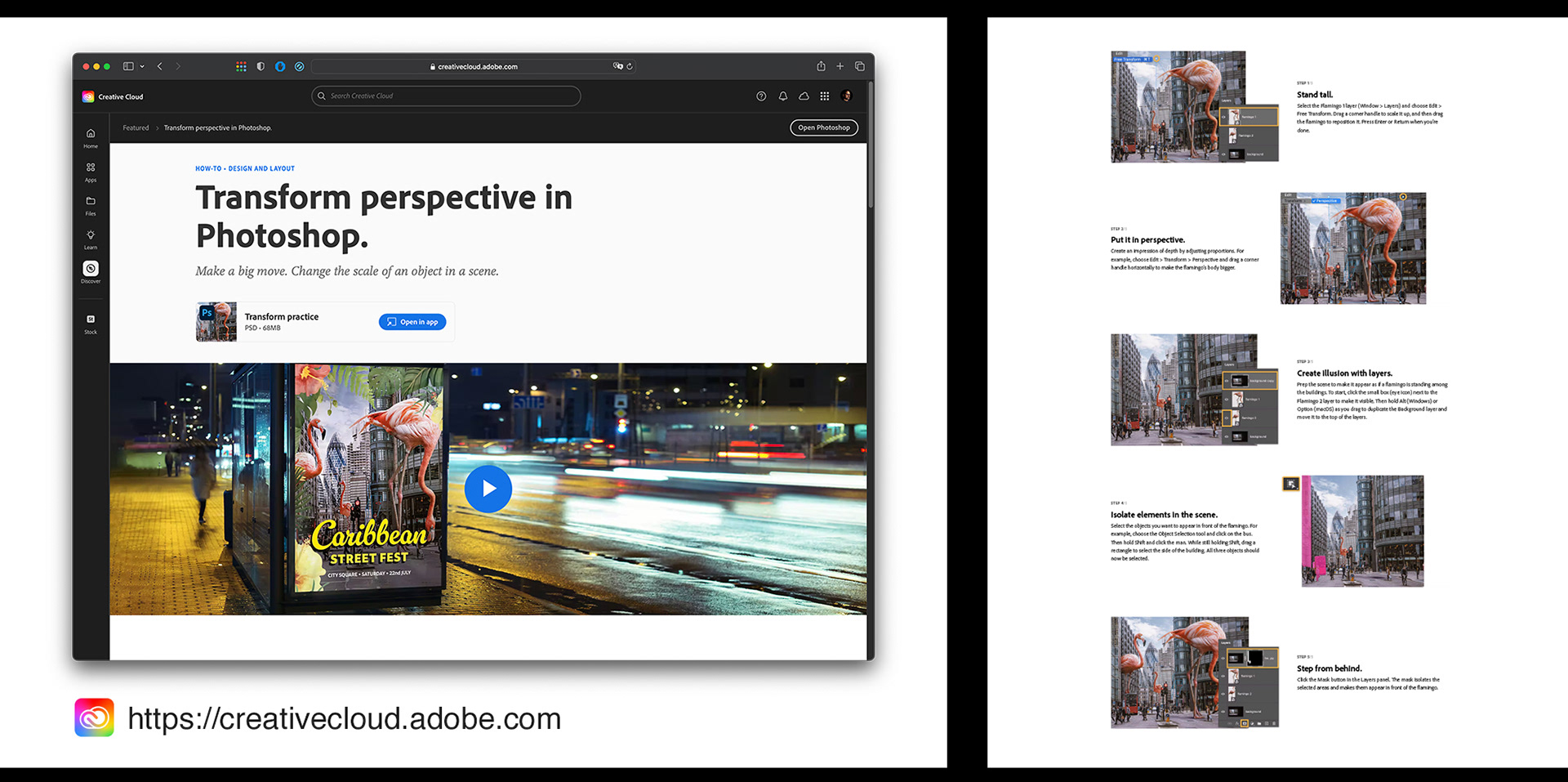1568x782 pixels.
Task: Open a new Safari tab
Action: tap(840, 66)
